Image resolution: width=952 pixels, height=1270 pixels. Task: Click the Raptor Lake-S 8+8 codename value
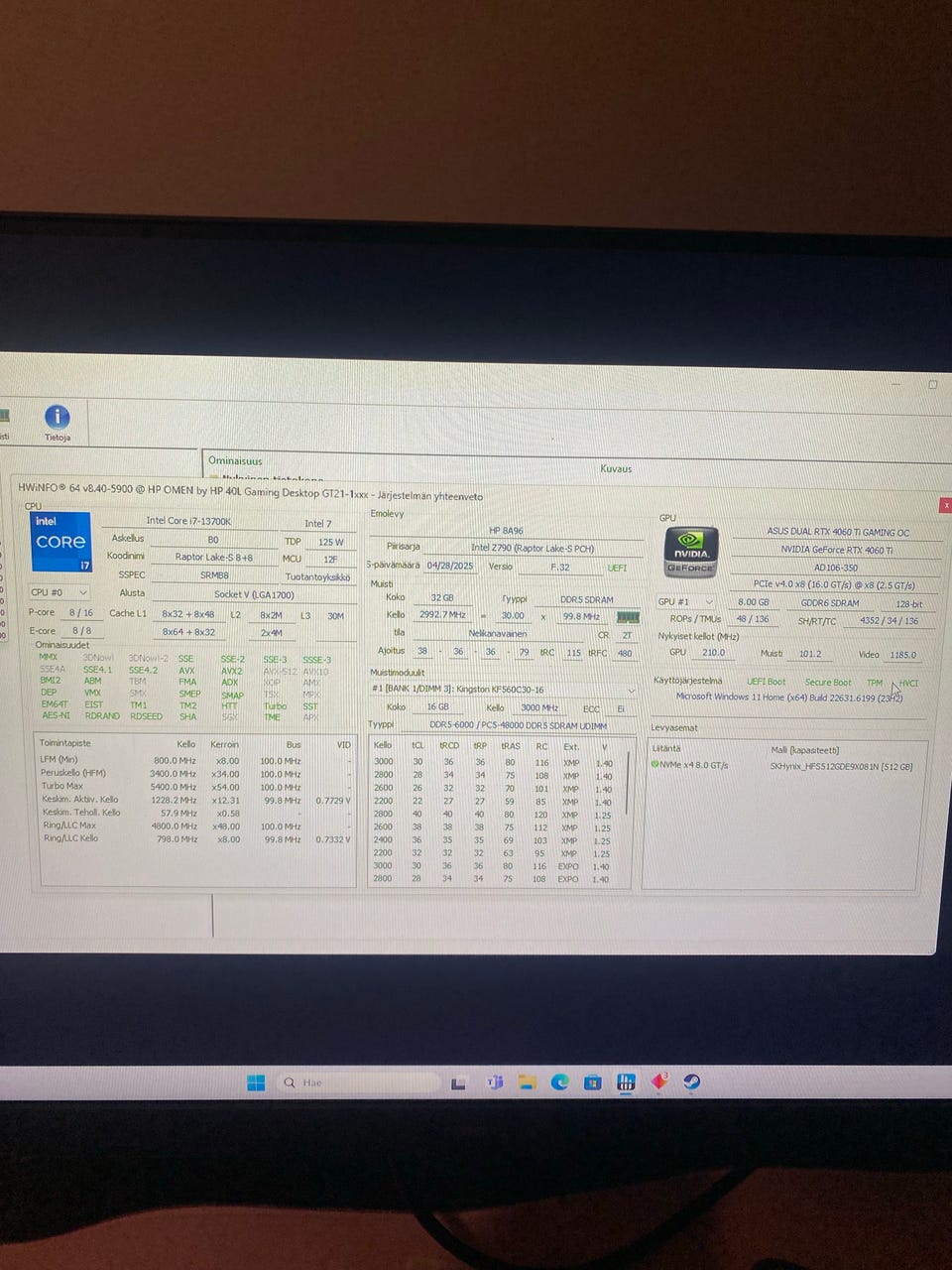click(213, 557)
